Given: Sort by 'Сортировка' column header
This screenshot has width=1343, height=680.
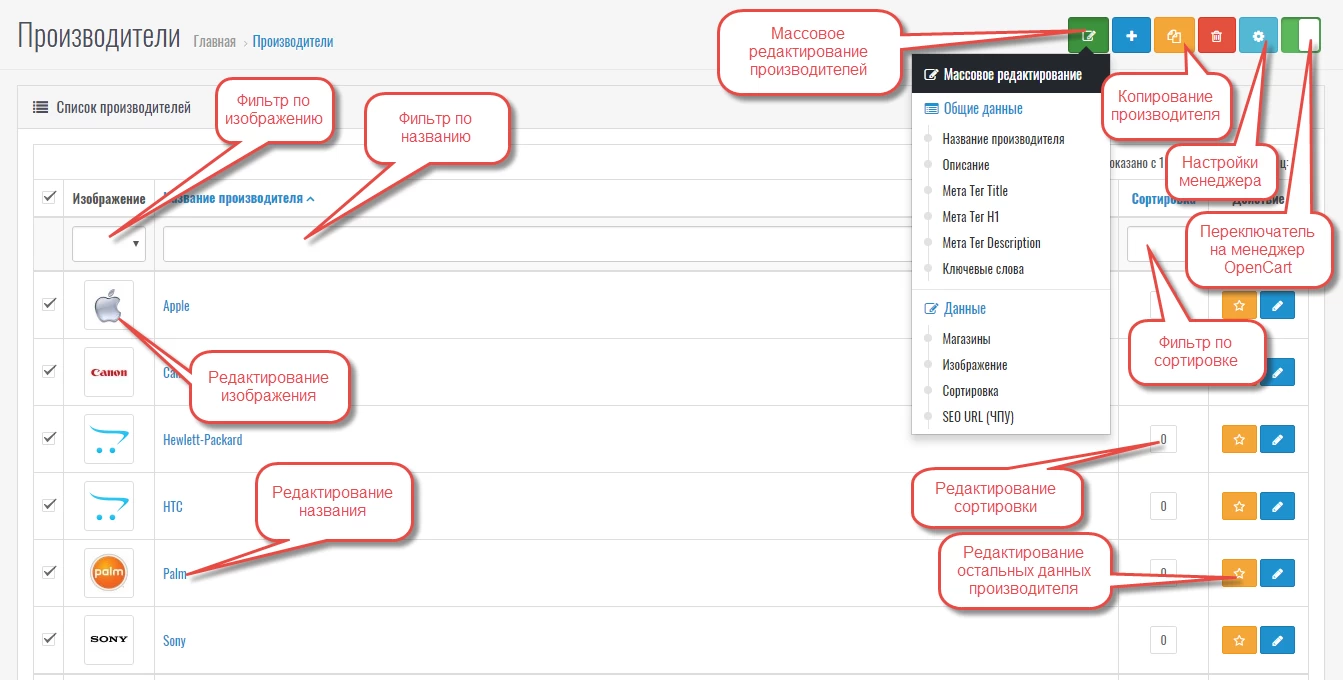Looking at the screenshot, I should tap(1163, 199).
